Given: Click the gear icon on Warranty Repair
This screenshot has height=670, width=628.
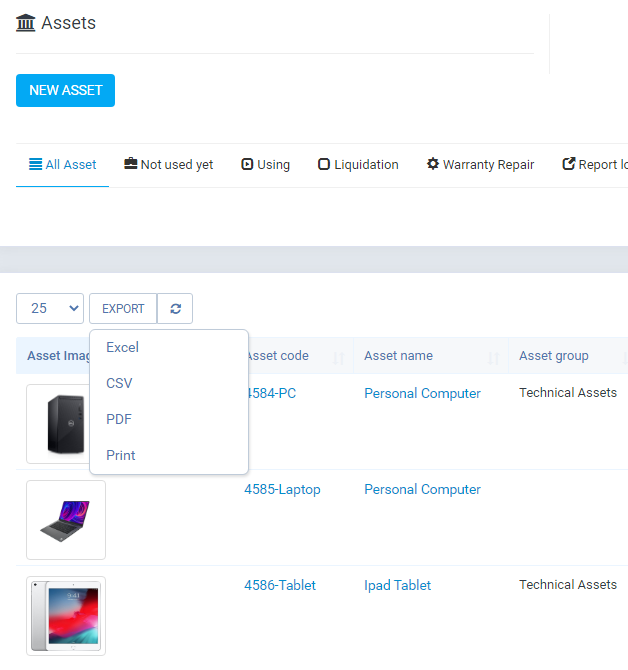Looking at the screenshot, I should click(433, 164).
